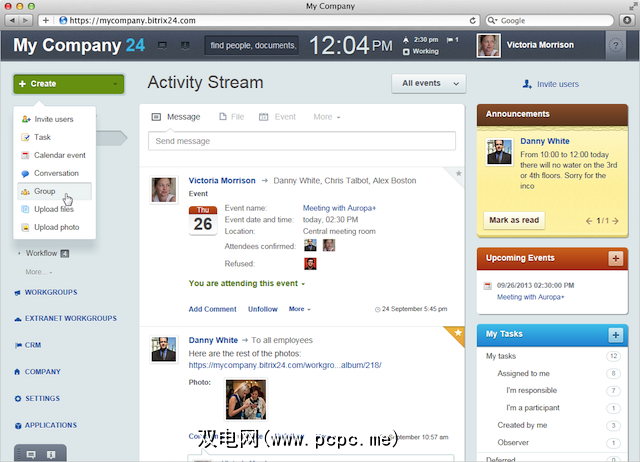640x462 pixels.
Task: Expand the More... sidebar menu
Action: (39, 272)
